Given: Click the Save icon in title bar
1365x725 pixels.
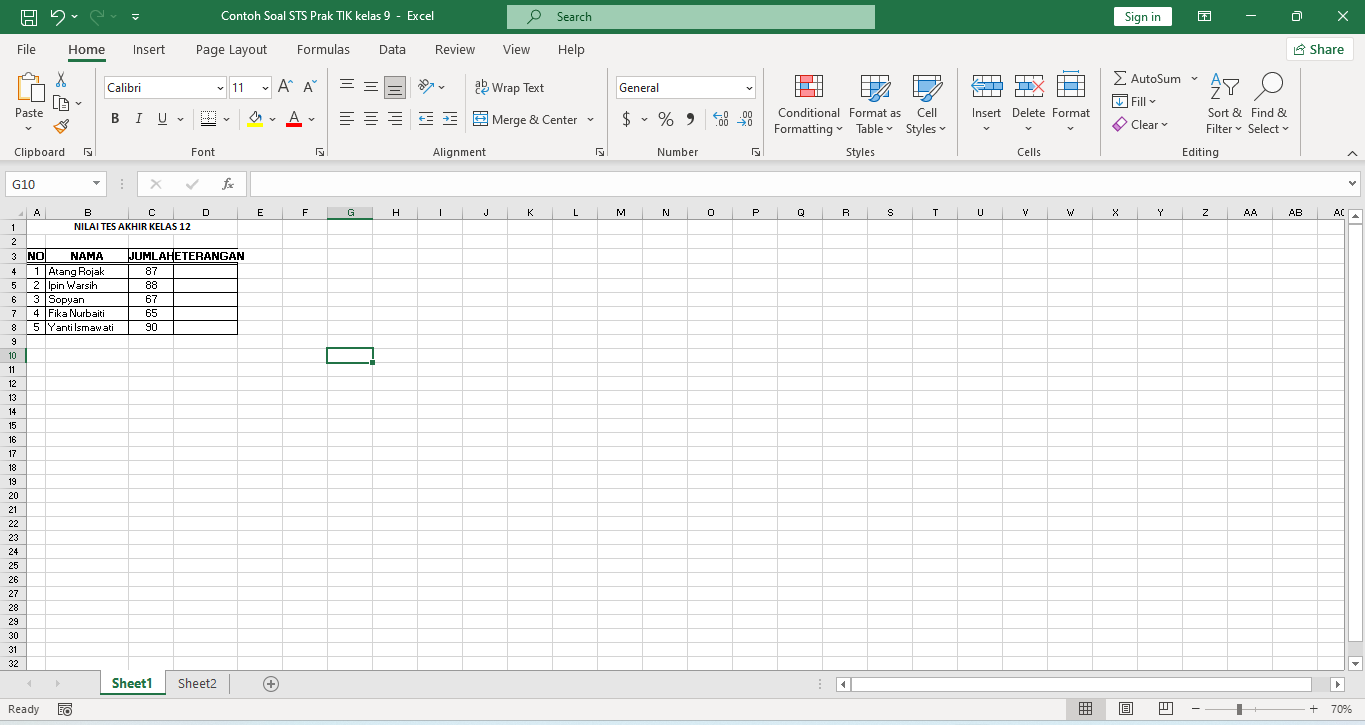Looking at the screenshot, I should [29, 17].
